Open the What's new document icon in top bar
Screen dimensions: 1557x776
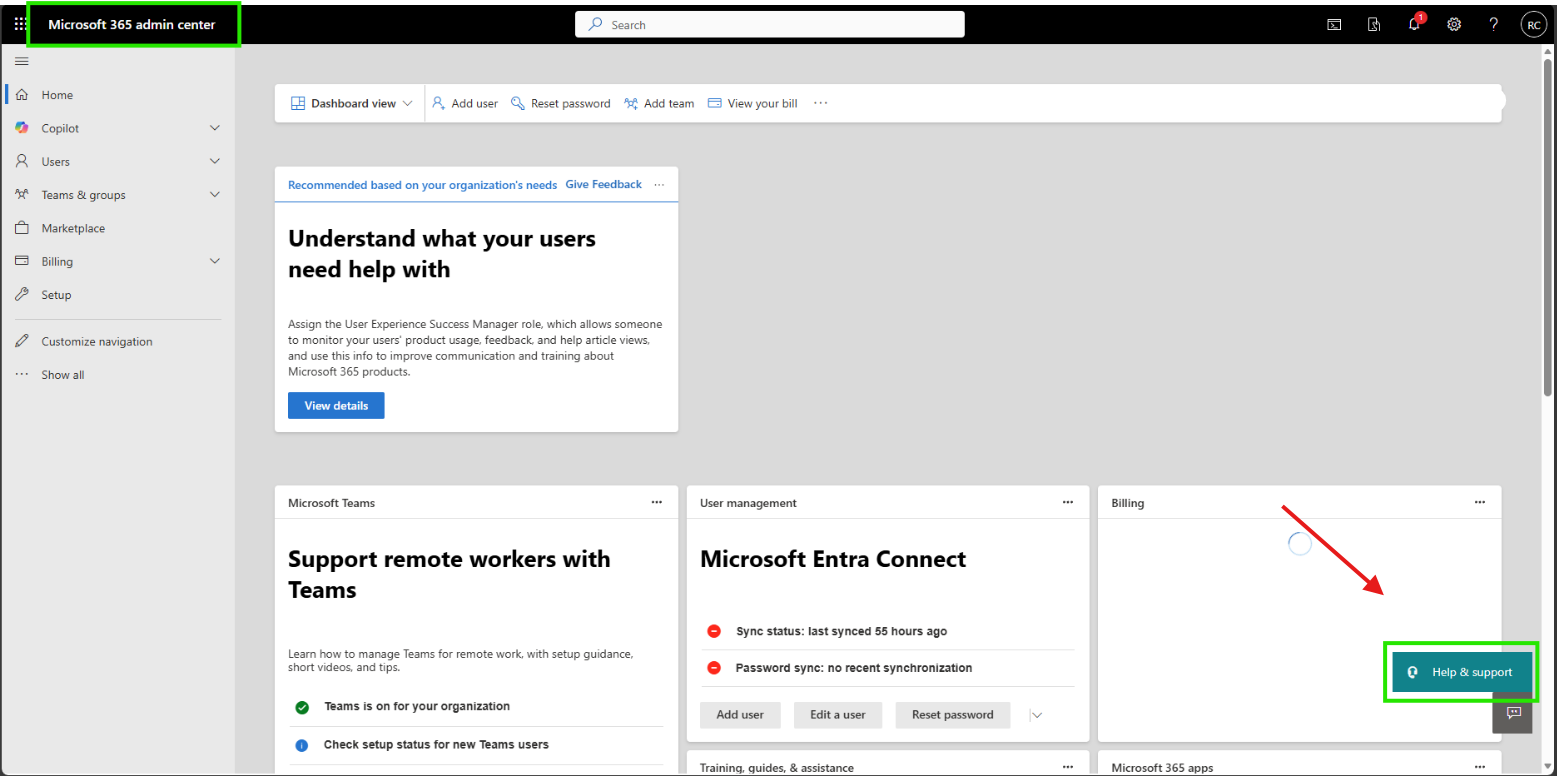tap(1374, 24)
